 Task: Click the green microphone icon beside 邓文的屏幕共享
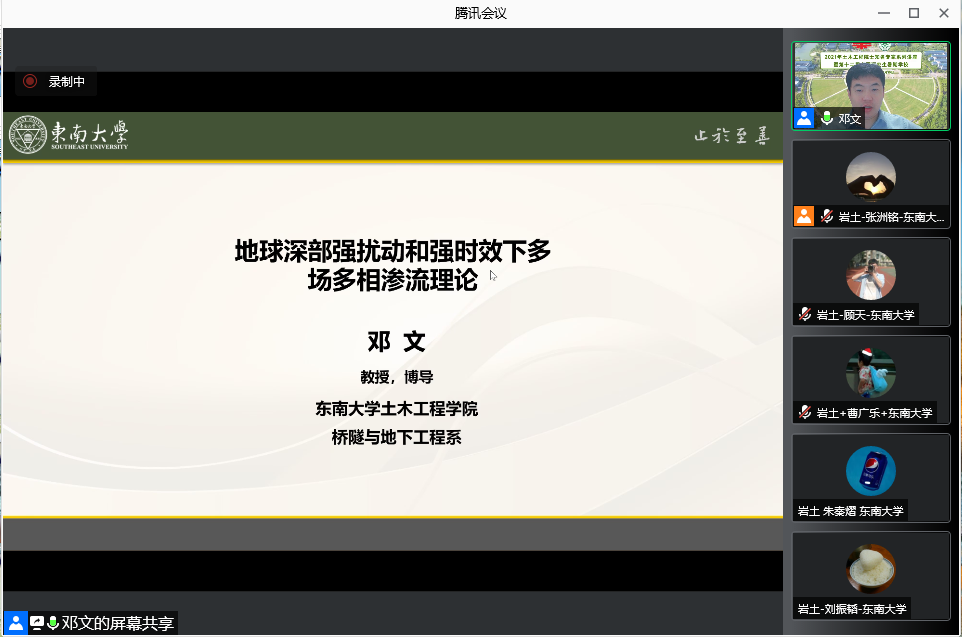[52, 623]
